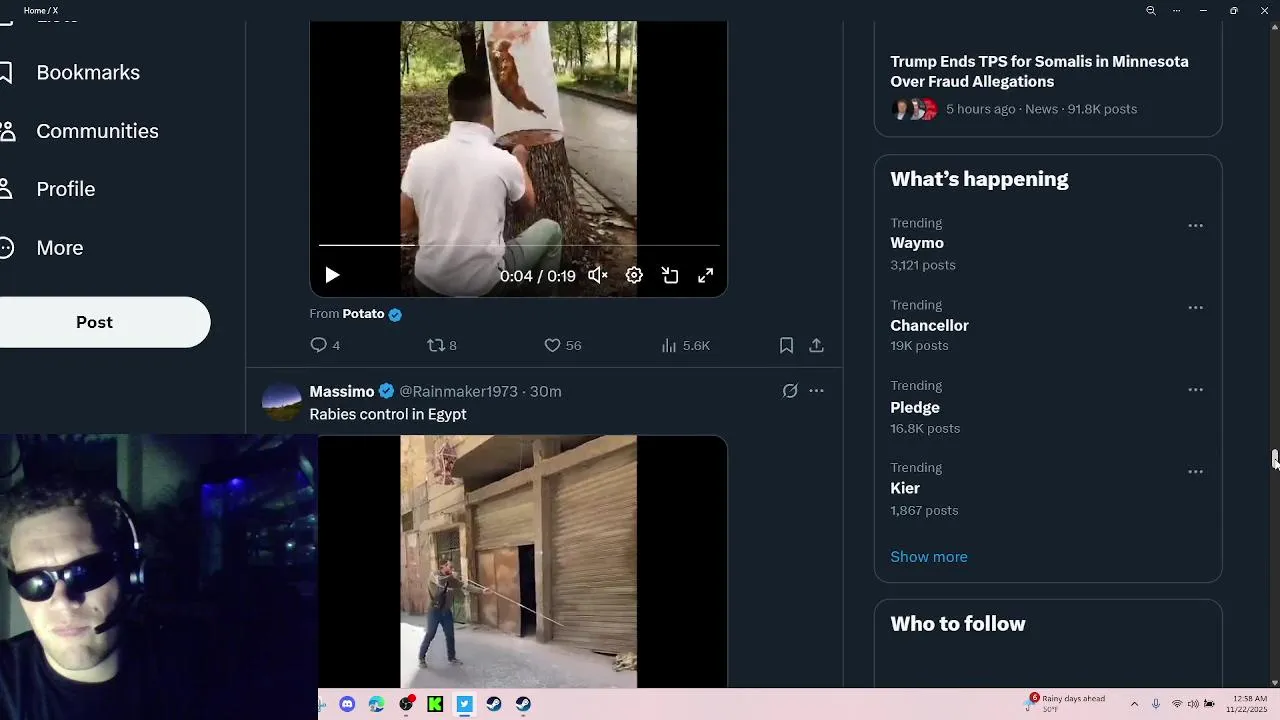Play the tree stump painting video
Screen dimensions: 1280x720
332,275
